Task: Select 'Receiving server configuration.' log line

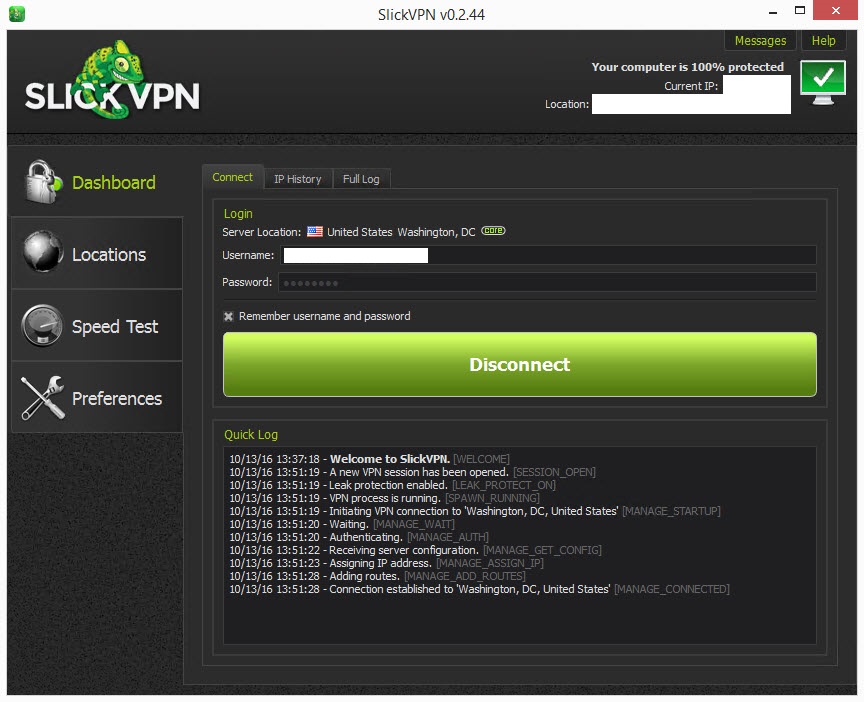Action: click(x=415, y=550)
